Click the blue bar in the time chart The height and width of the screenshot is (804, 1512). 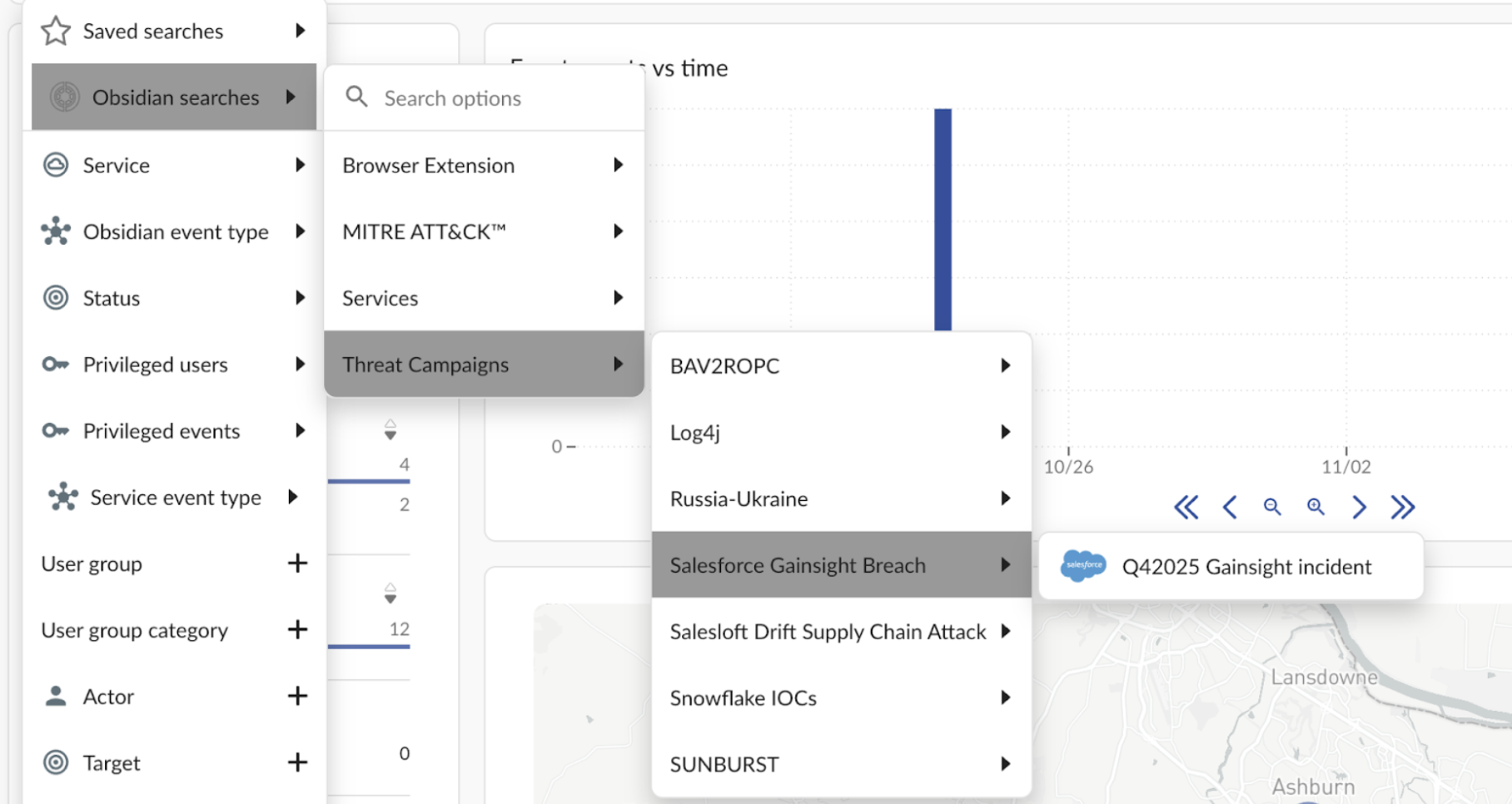(x=943, y=220)
